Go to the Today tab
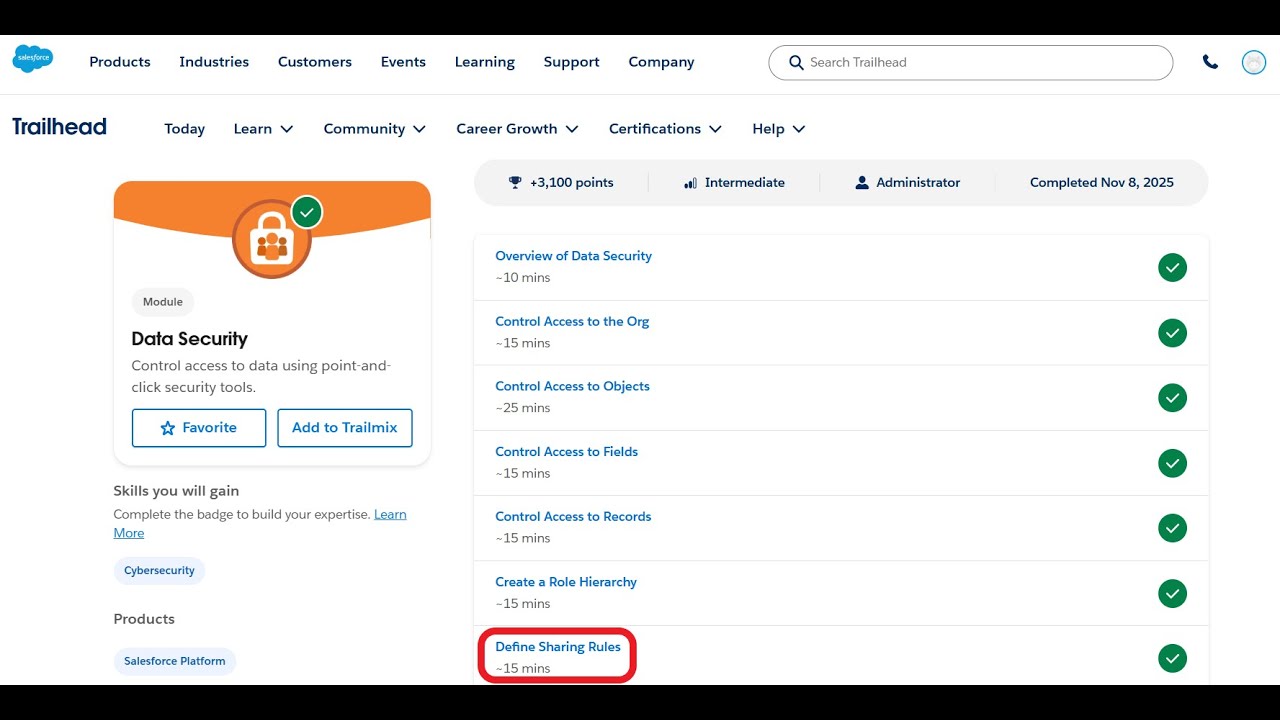This screenshot has width=1280, height=720. pyautogui.click(x=185, y=129)
